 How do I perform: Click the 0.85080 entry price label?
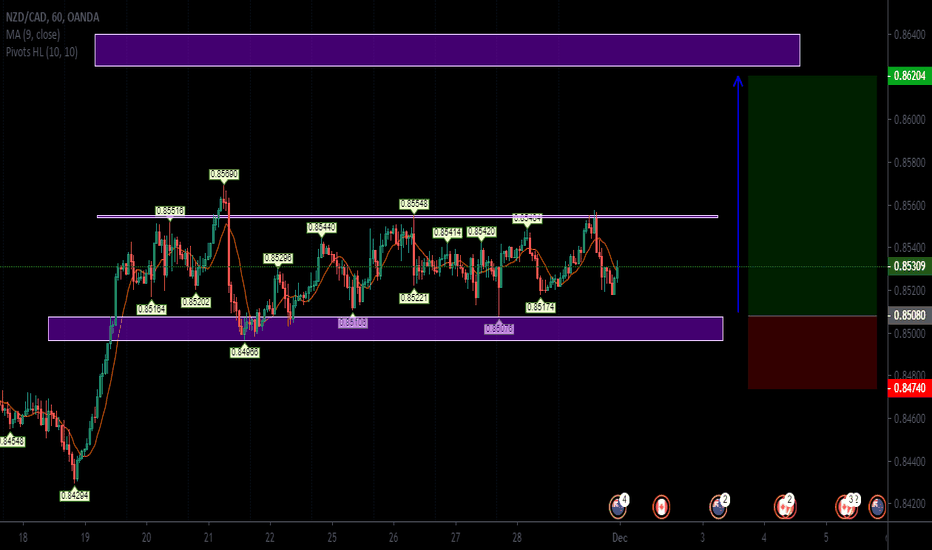click(x=907, y=315)
